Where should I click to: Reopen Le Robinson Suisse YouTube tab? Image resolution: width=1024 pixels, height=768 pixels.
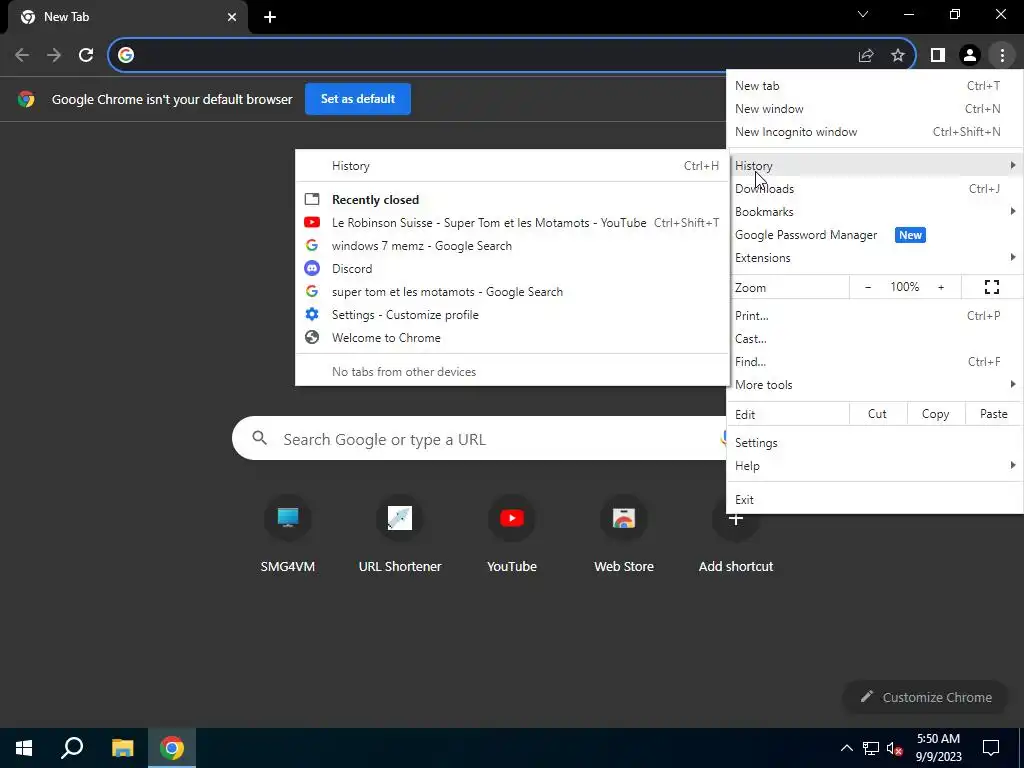tap(512, 223)
